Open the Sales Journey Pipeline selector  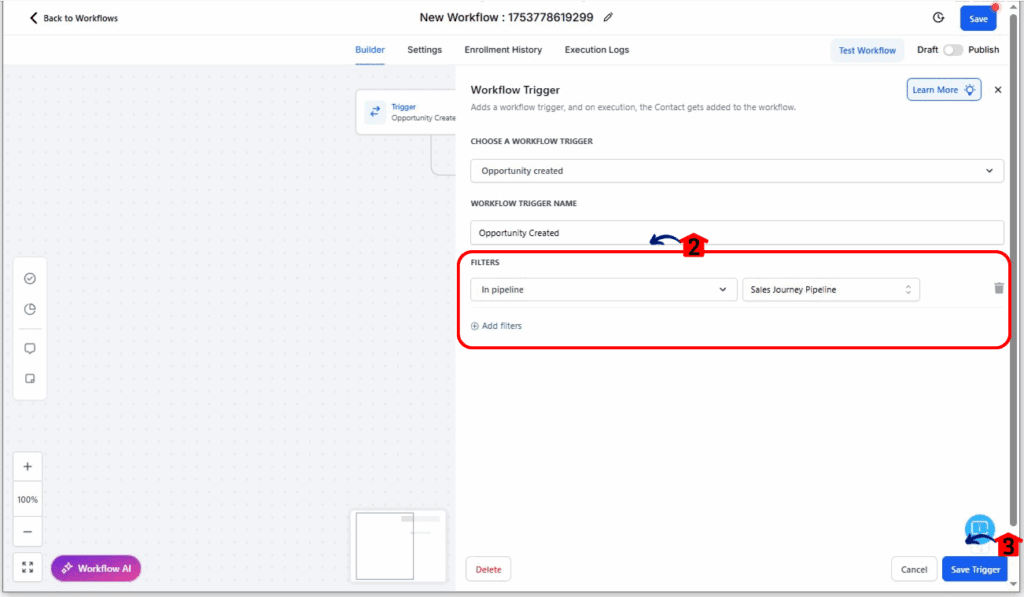pyautogui.click(x=830, y=290)
